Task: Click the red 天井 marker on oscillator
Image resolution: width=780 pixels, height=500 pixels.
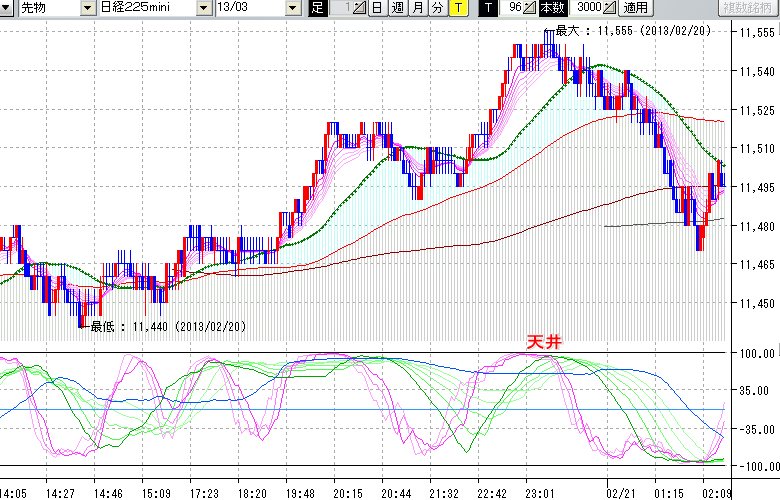Action: [x=545, y=342]
